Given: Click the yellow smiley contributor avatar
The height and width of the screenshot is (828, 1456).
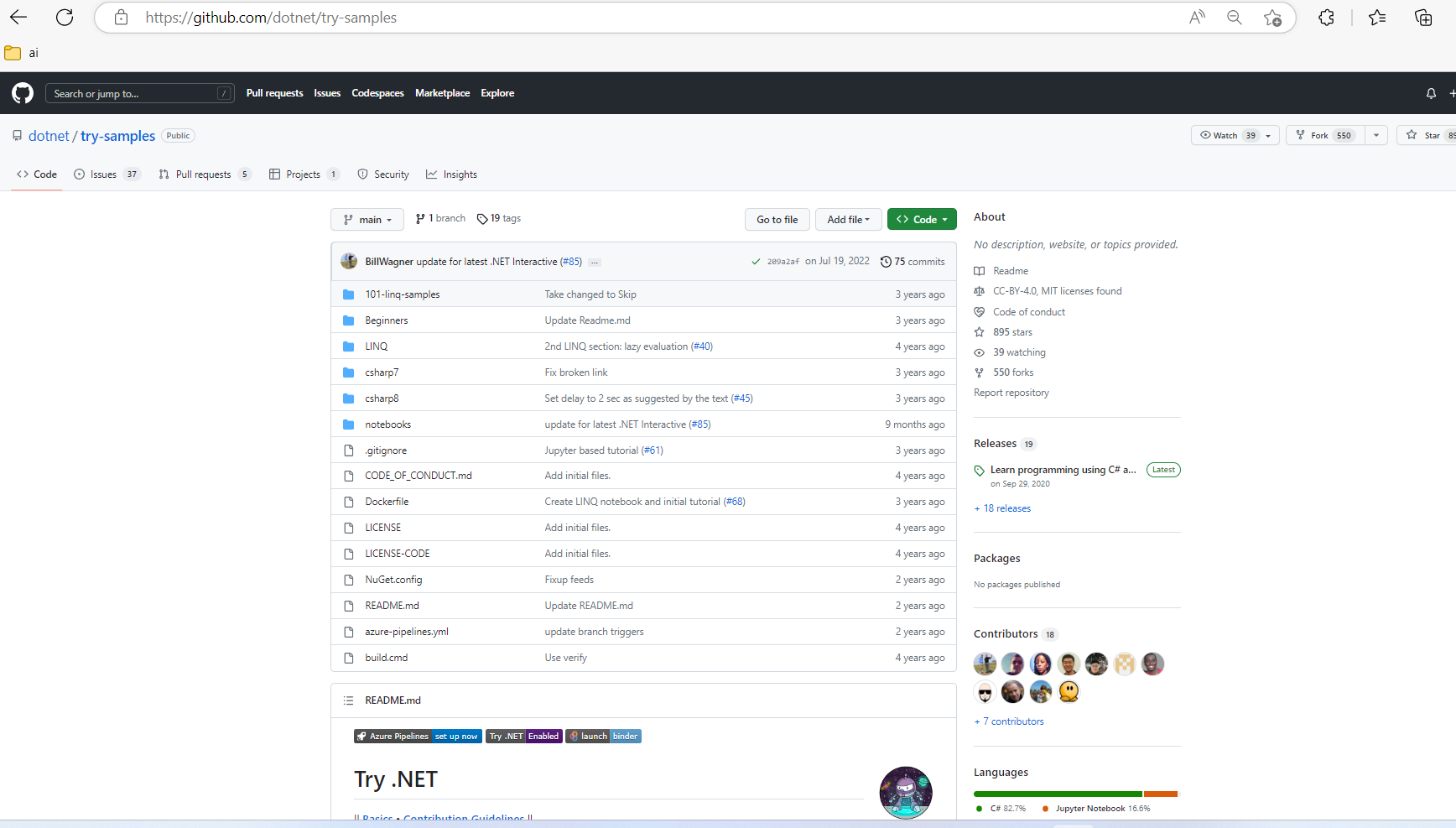Looking at the screenshot, I should tap(1069, 692).
